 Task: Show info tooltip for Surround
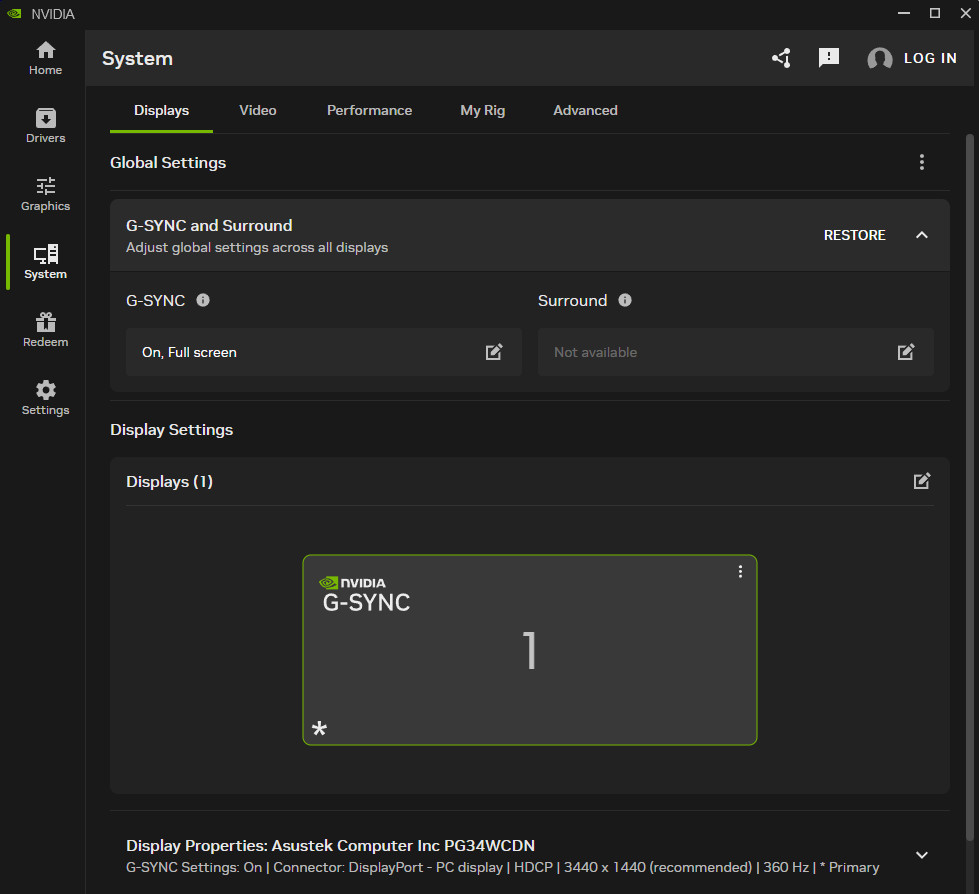click(x=625, y=300)
